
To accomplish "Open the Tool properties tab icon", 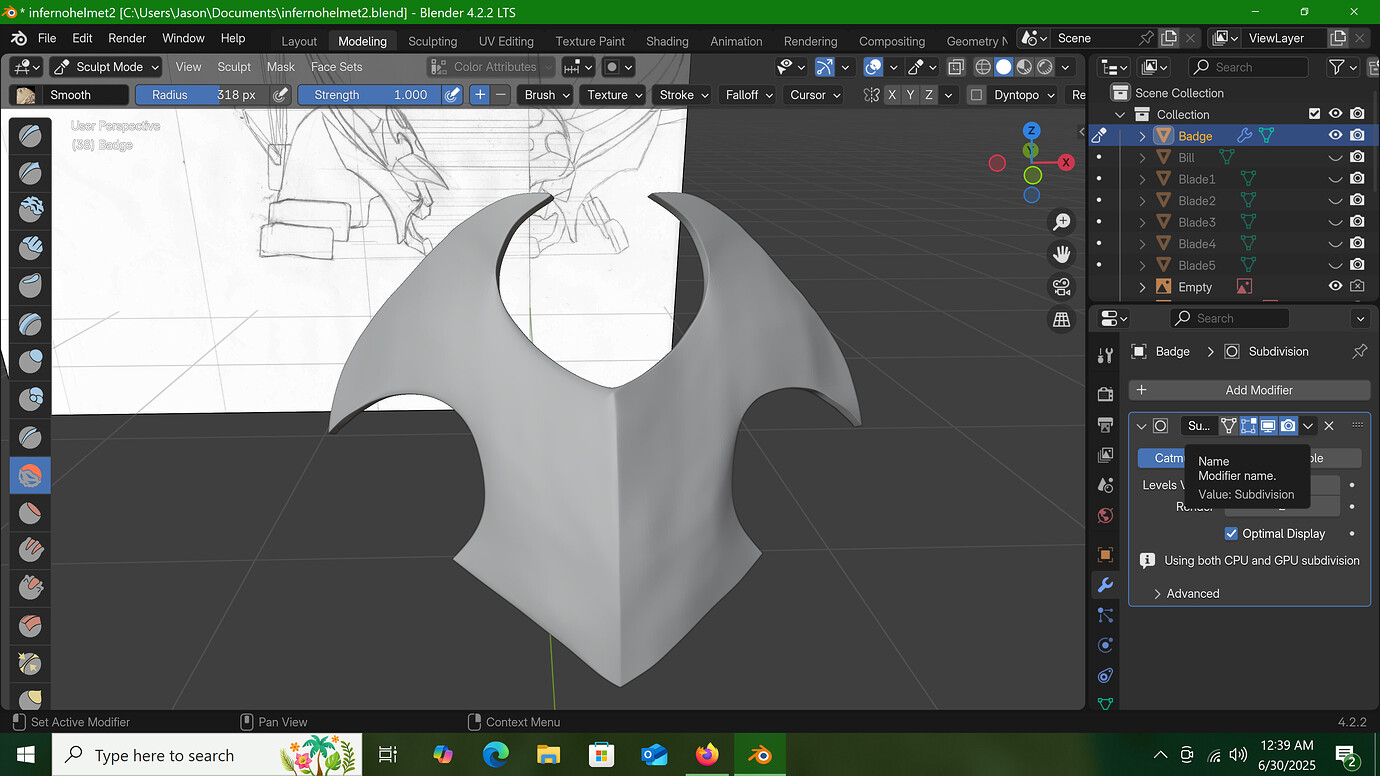I will [1105, 355].
